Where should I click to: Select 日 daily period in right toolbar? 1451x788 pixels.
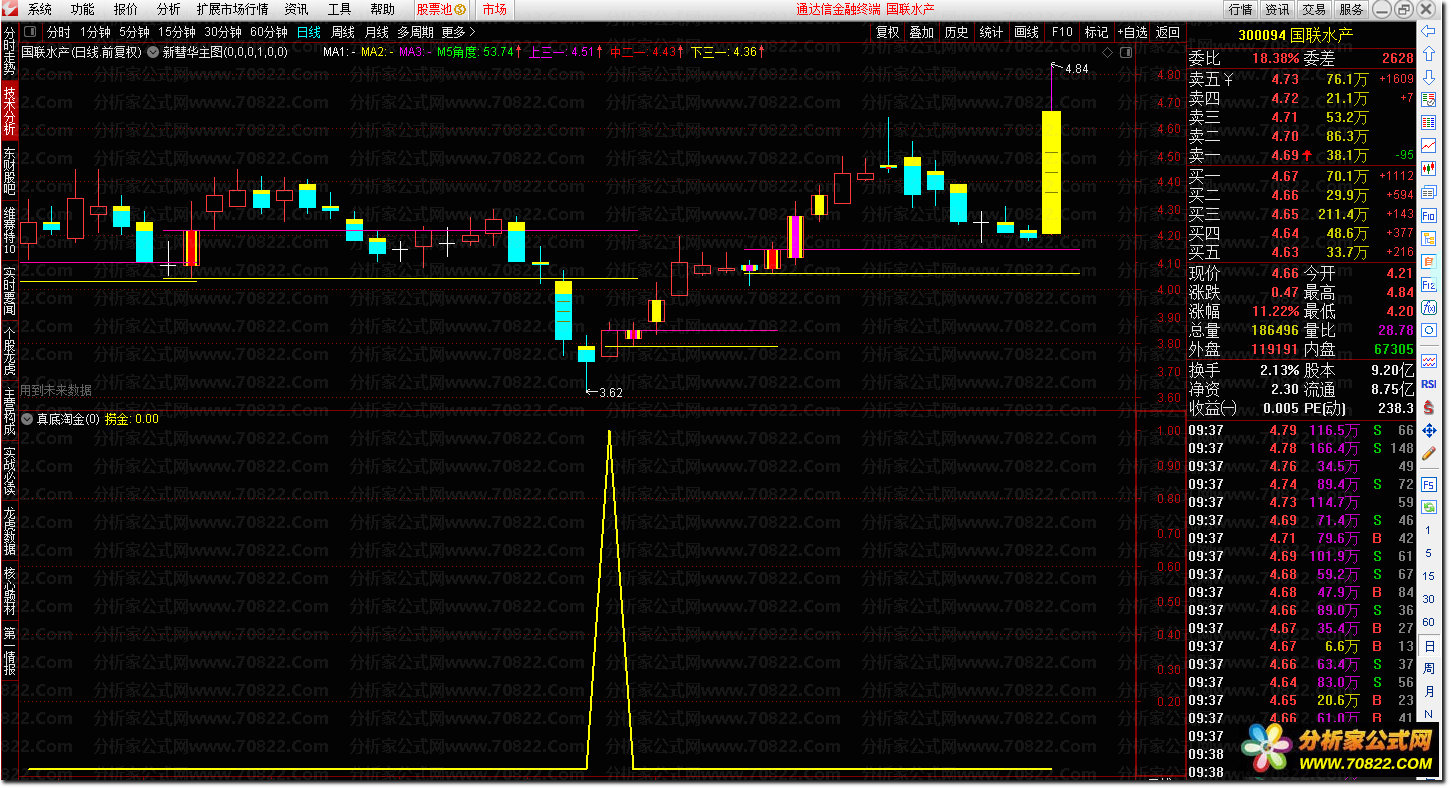tap(1429, 646)
